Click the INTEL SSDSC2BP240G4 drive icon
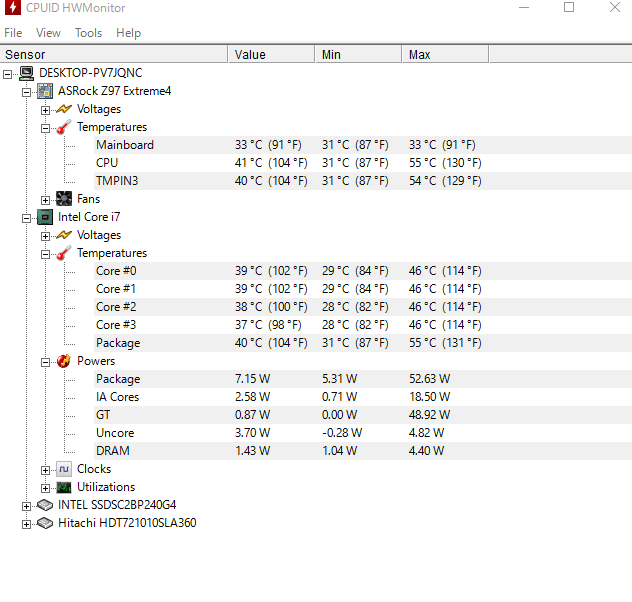Image resolution: width=632 pixels, height=602 pixels. [x=45, y=505]
